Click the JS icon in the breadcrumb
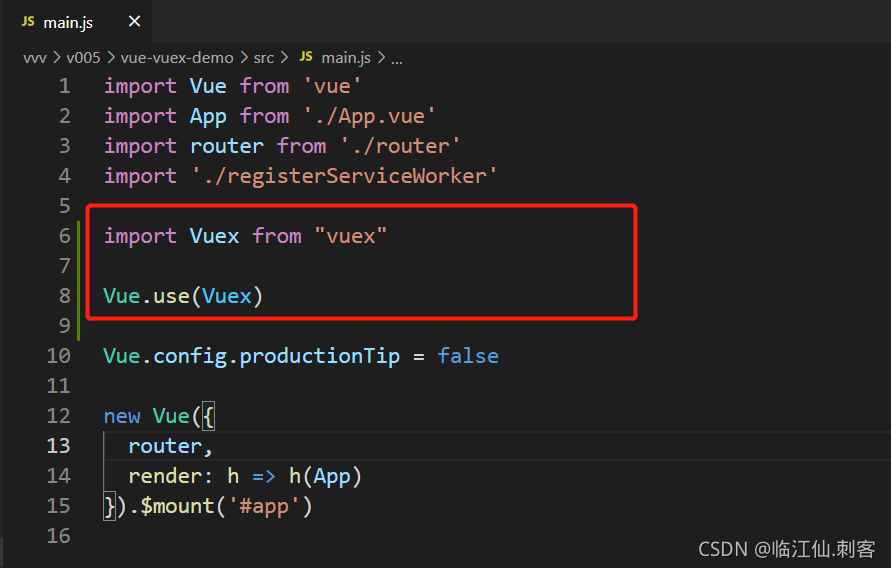Viewport: 891px width, 568px height. point(306,57)
